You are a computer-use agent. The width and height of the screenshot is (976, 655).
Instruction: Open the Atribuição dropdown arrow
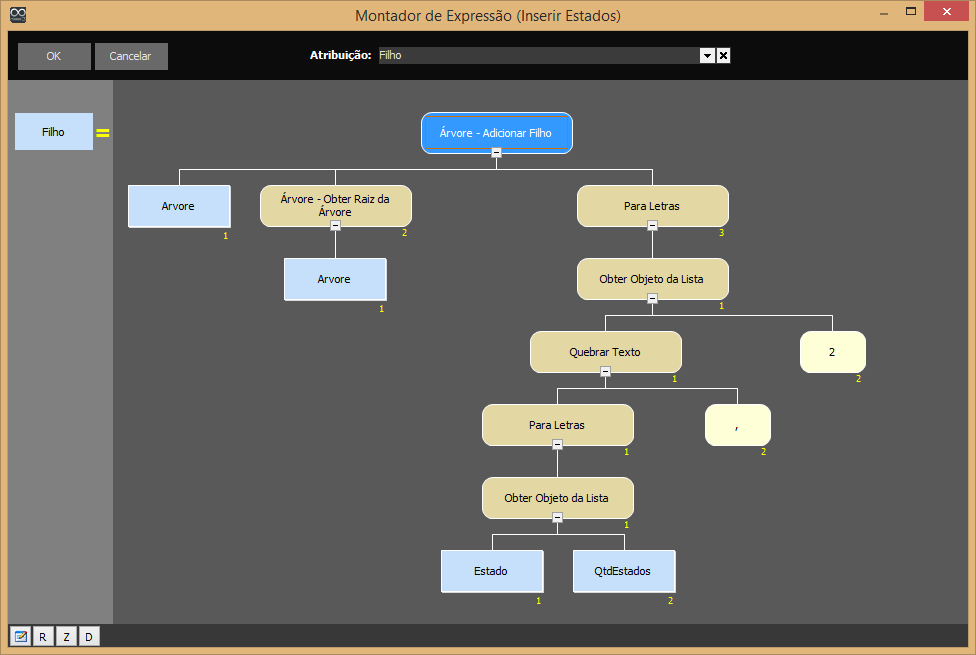tap(707, 56)
